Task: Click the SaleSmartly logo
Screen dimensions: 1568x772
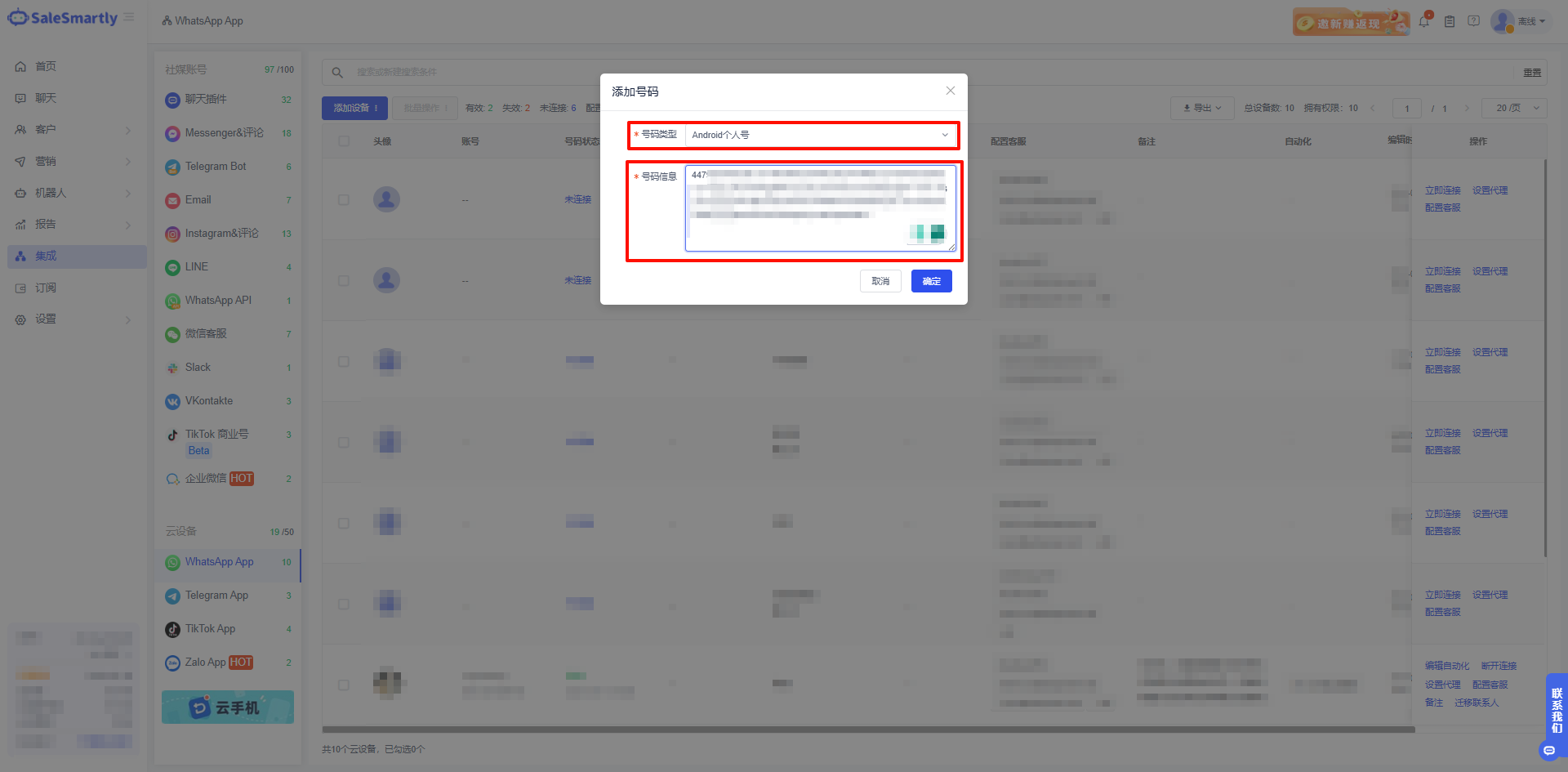Action: click(x=63, y=18)
